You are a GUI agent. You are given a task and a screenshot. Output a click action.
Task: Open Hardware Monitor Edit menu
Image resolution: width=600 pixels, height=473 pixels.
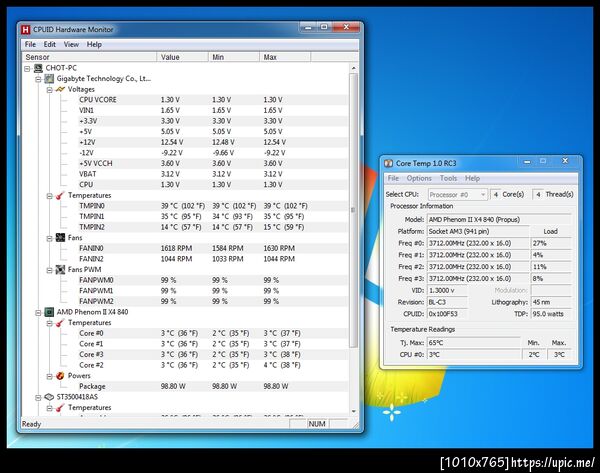pos(50,44)
